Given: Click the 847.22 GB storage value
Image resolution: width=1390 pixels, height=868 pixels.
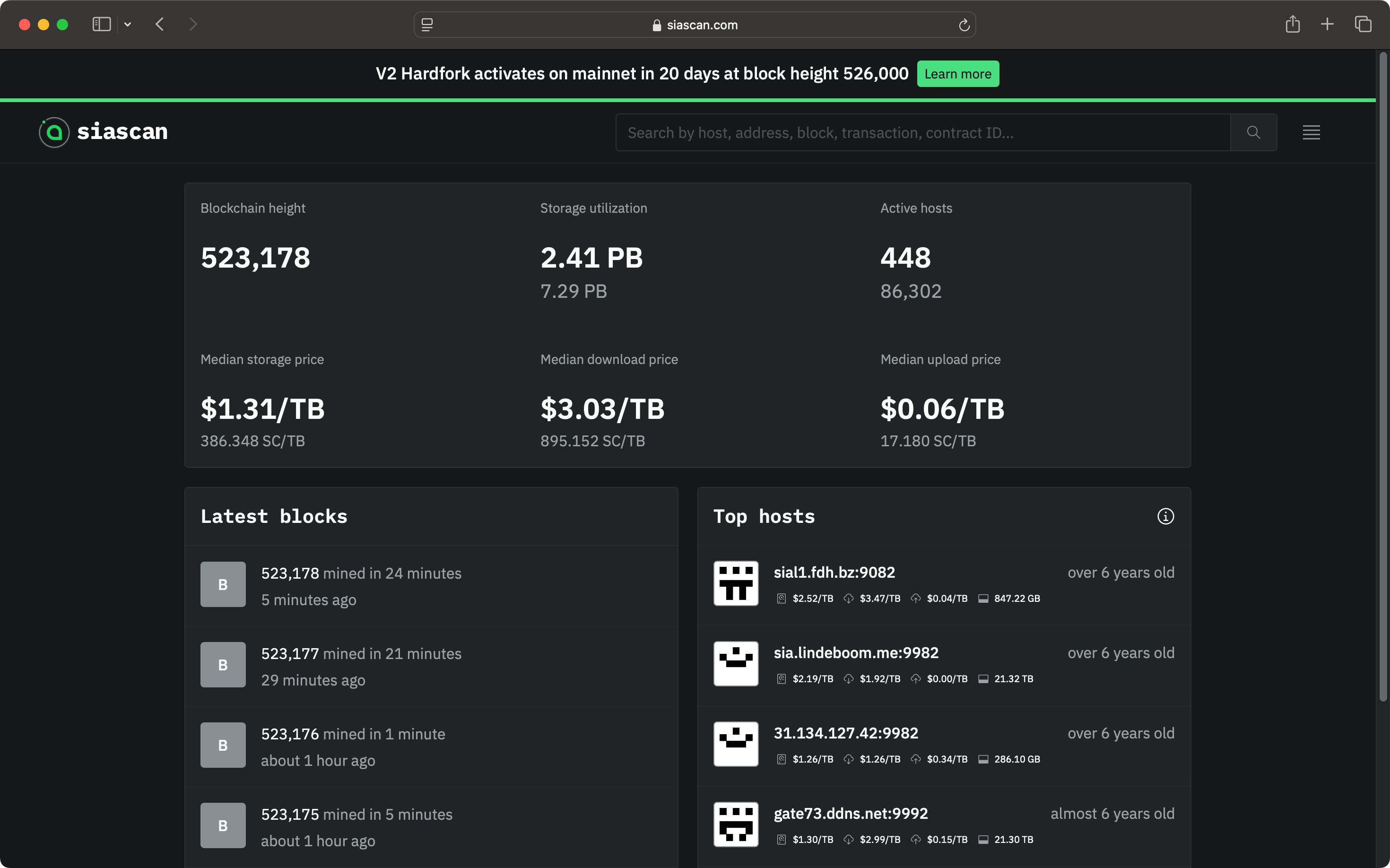Looking at the screenshot, I should (x=1017, y=599).
